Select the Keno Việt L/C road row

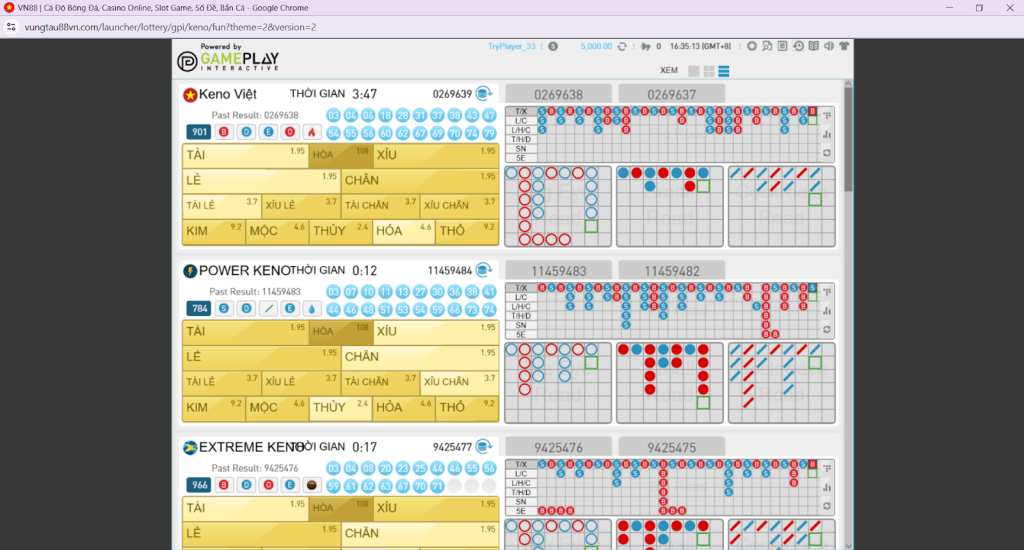(x=521, y=121)
